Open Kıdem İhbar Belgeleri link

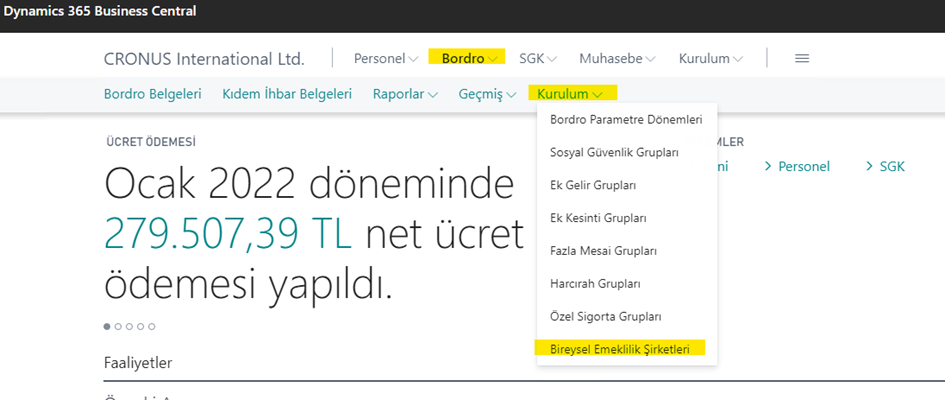[287, 94]
